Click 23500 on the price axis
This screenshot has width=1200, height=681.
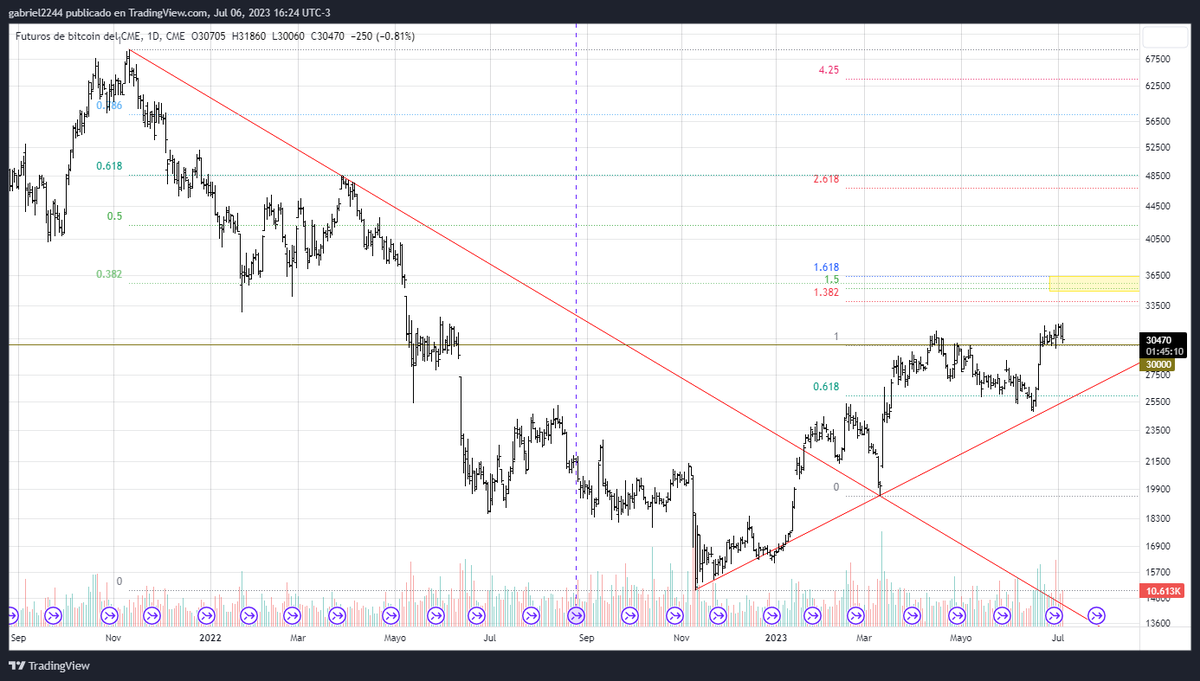1160,431
